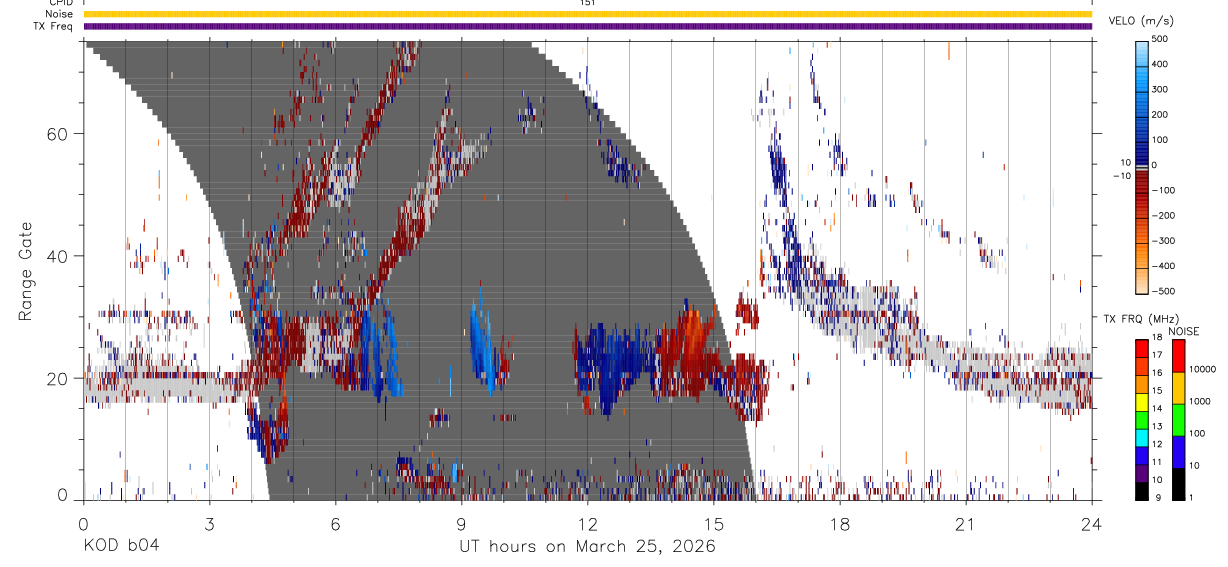Pick the green swatch in TX FRQ legend
Image resolution: width=1228 pixels, height=567 pixels.
(1142, 418)
